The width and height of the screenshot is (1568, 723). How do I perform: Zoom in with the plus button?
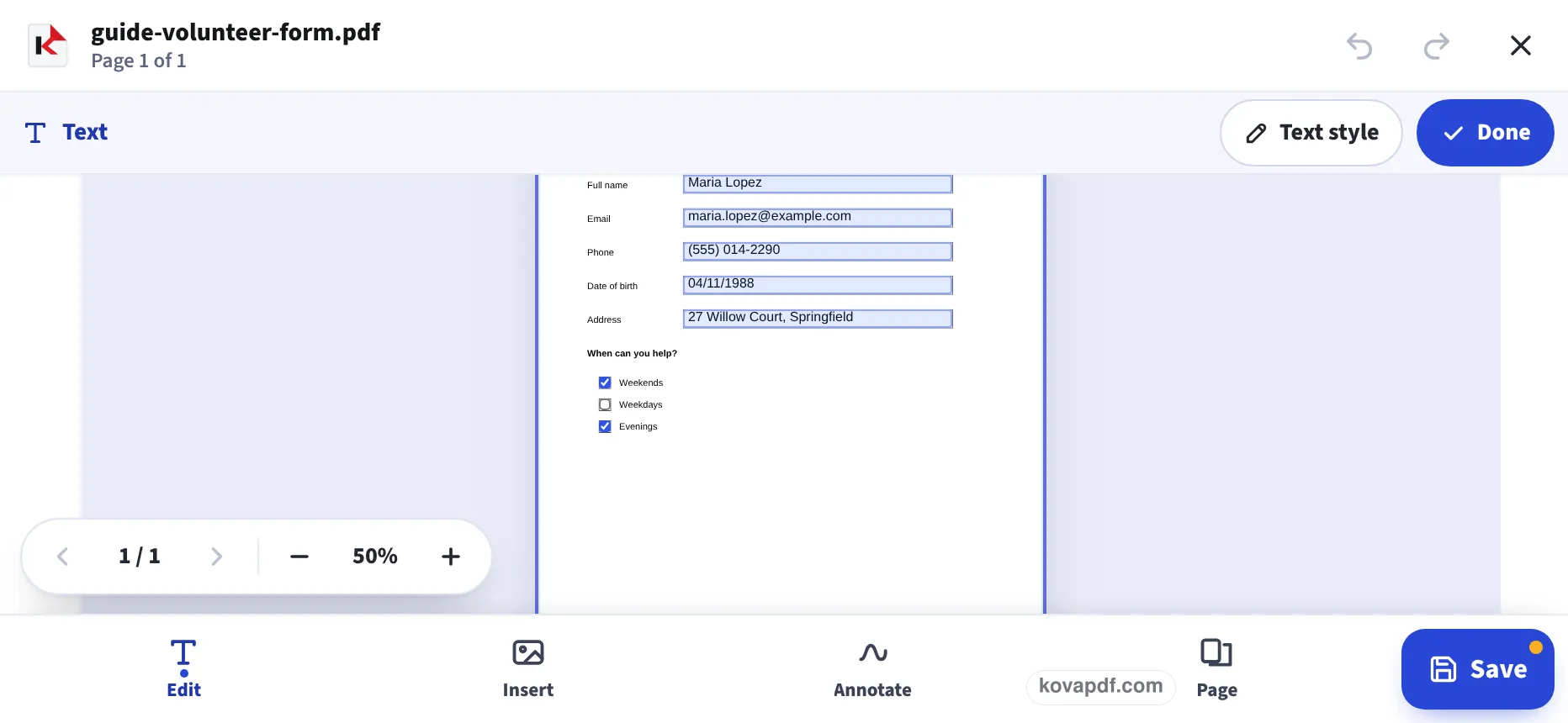pos(451,557)
